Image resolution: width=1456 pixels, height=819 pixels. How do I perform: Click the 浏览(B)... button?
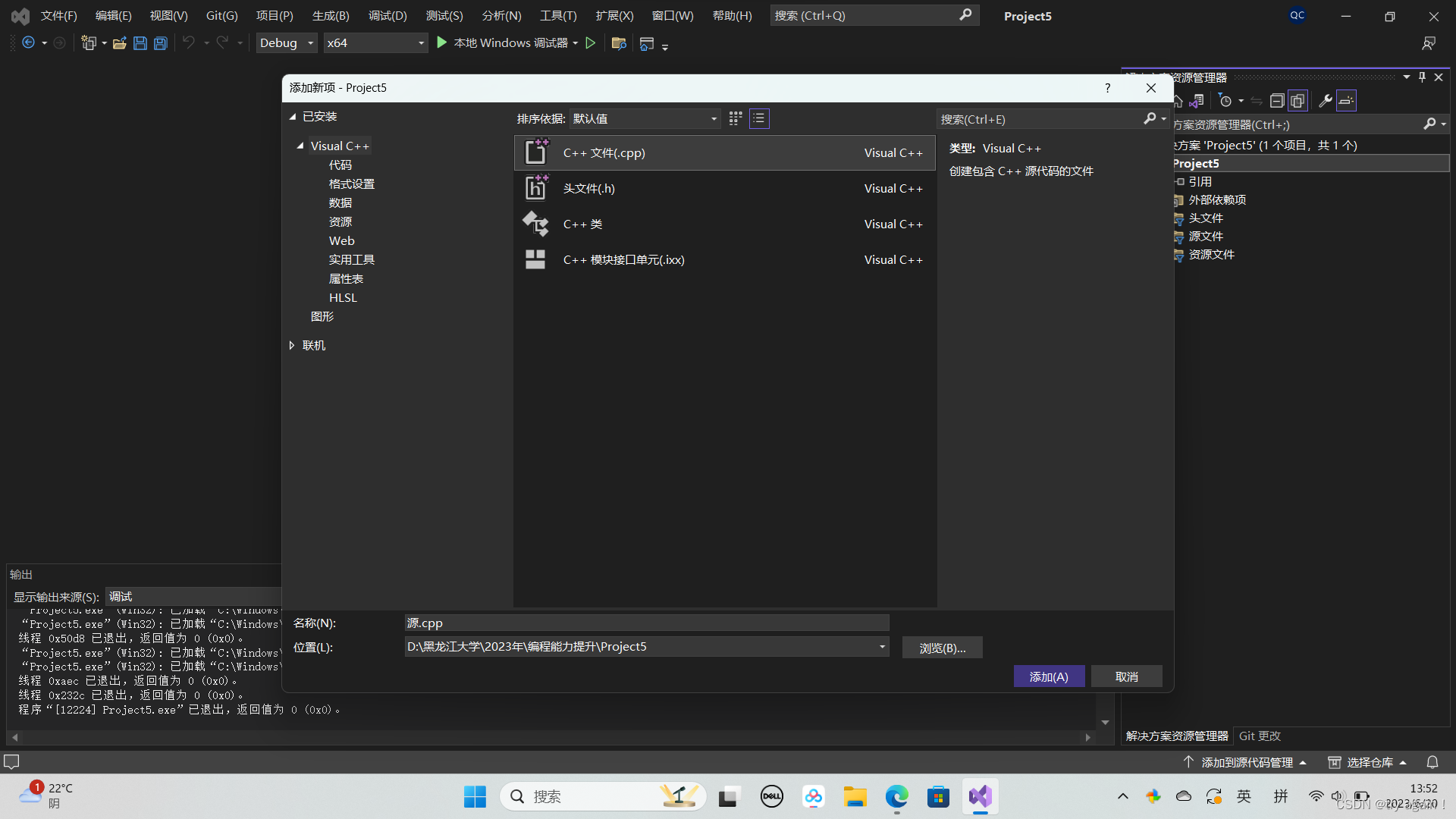[942, 648]
